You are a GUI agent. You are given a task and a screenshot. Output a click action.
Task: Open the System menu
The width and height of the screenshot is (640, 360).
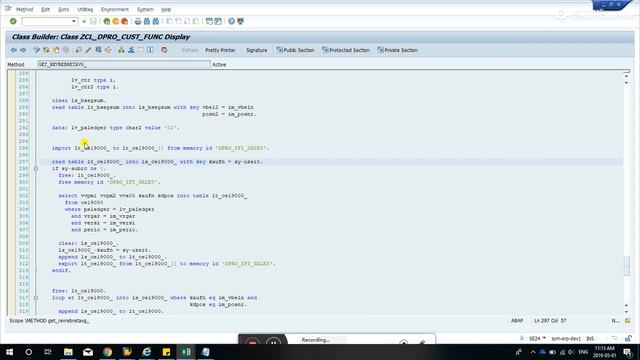coord(145,9)
